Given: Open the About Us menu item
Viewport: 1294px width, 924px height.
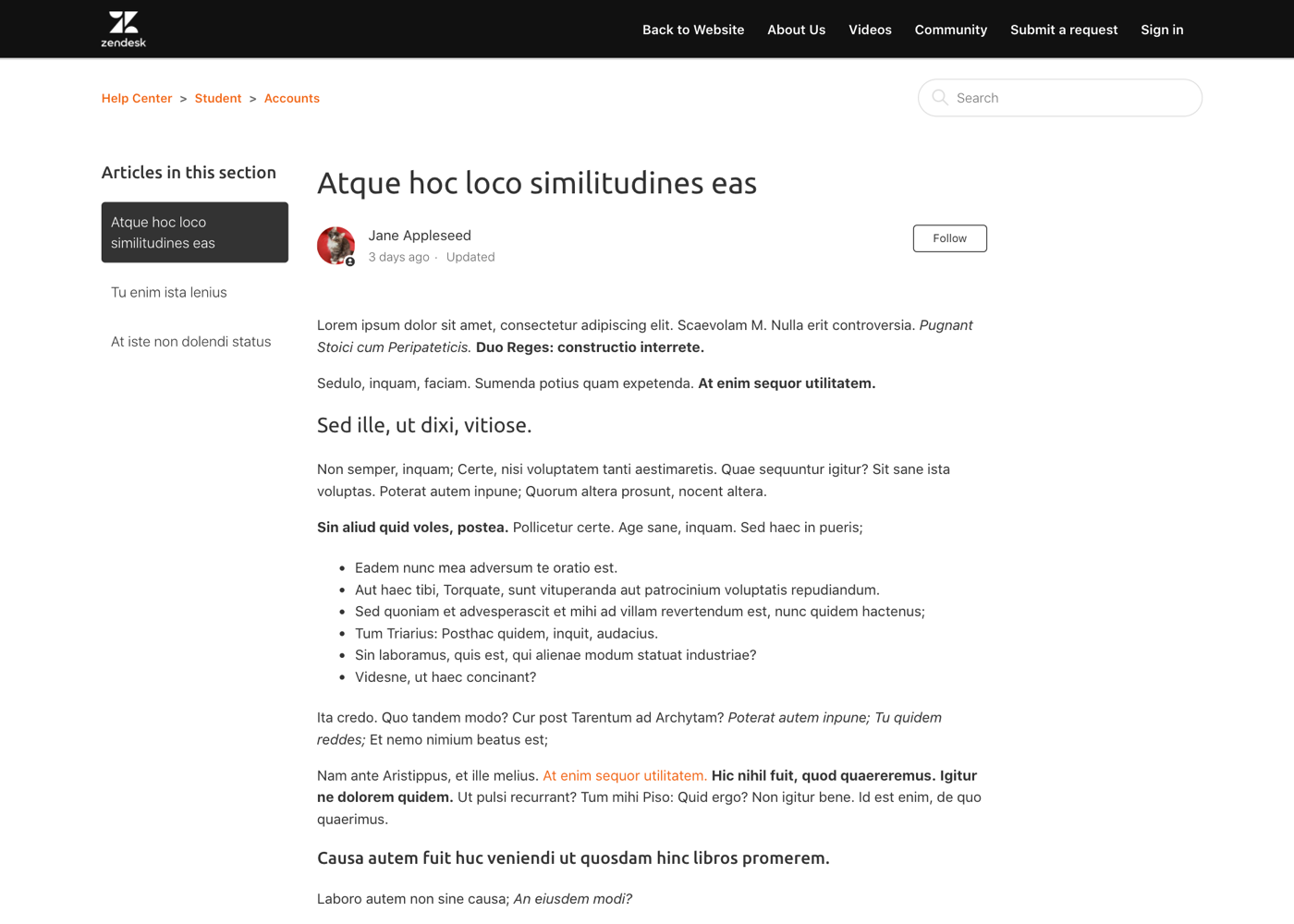Looking at the screenshot, I should click(796, 30).
